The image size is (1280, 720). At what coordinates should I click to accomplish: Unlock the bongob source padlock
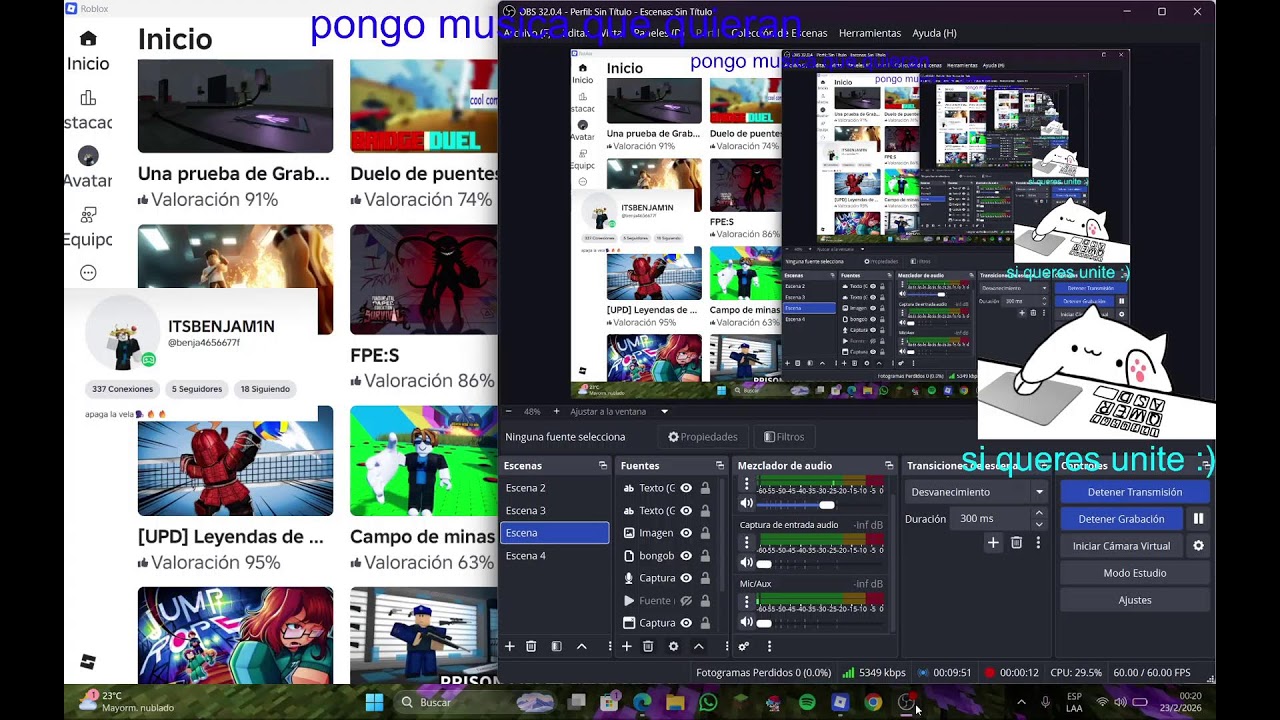point(705,556)
